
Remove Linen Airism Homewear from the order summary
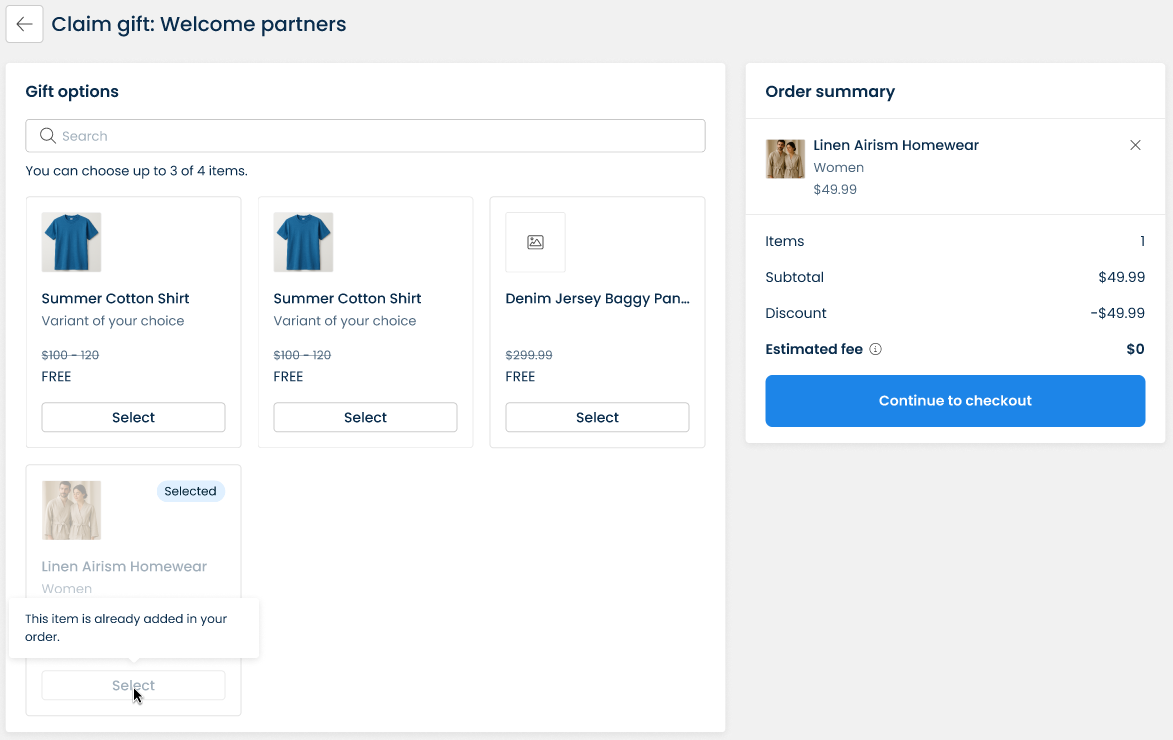coord(1135,145)
